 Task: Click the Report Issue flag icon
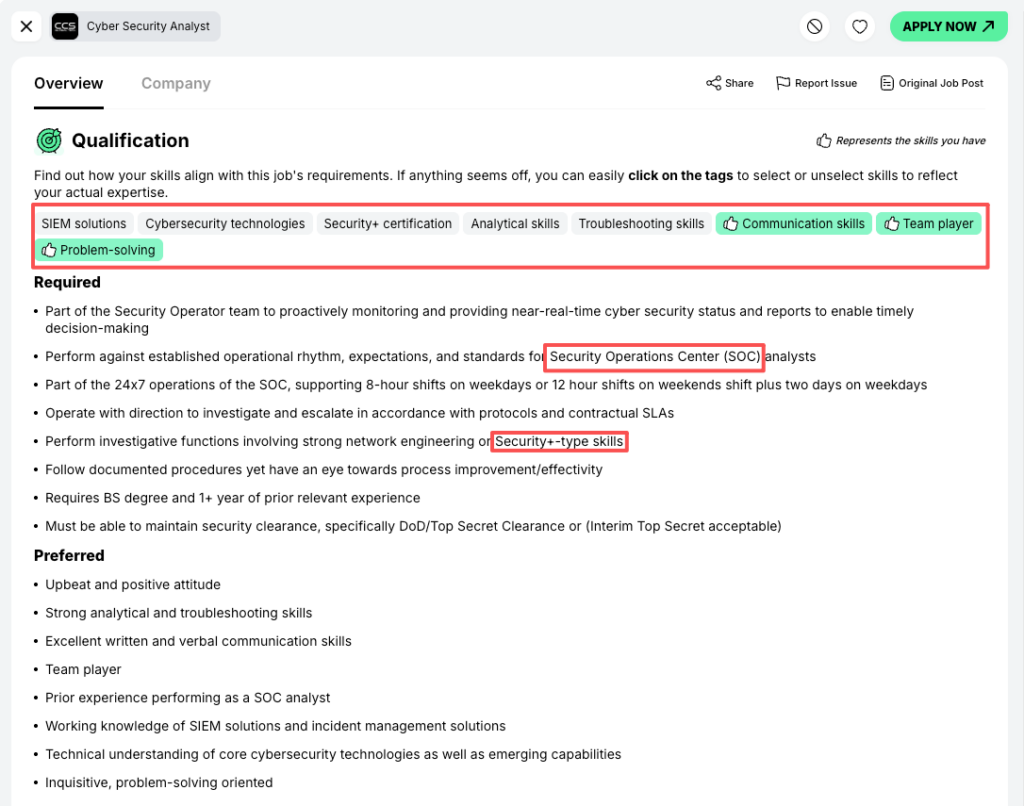click(816, 83)
